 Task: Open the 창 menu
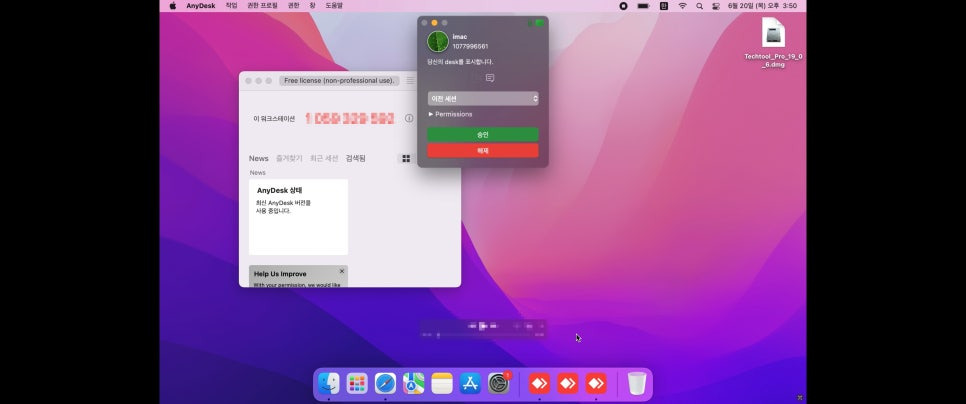[312, 6]
